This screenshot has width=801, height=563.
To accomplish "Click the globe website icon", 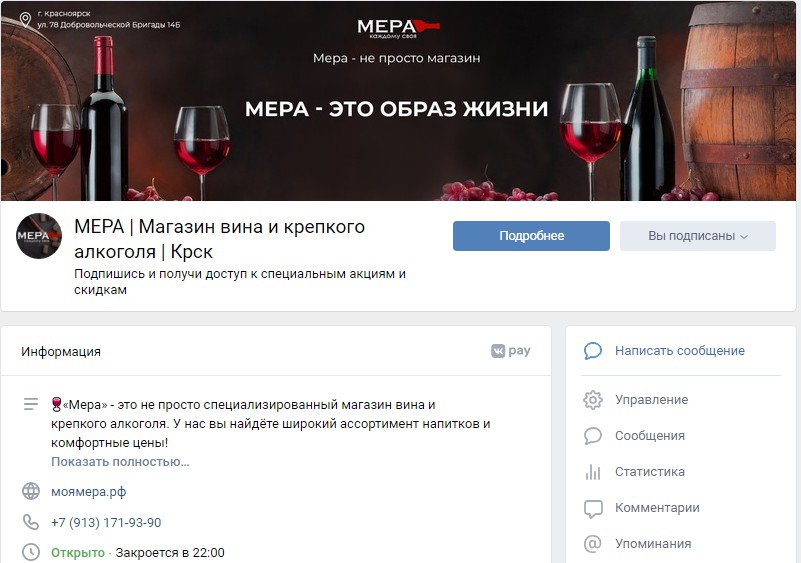I will (31, 491).
